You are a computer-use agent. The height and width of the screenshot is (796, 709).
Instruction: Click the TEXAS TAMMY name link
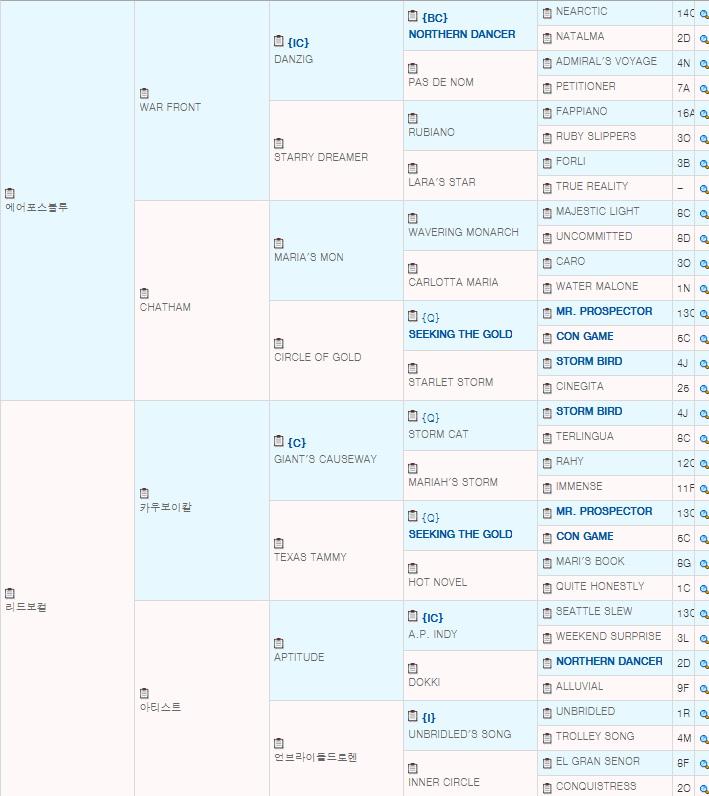tap(310, 557)
